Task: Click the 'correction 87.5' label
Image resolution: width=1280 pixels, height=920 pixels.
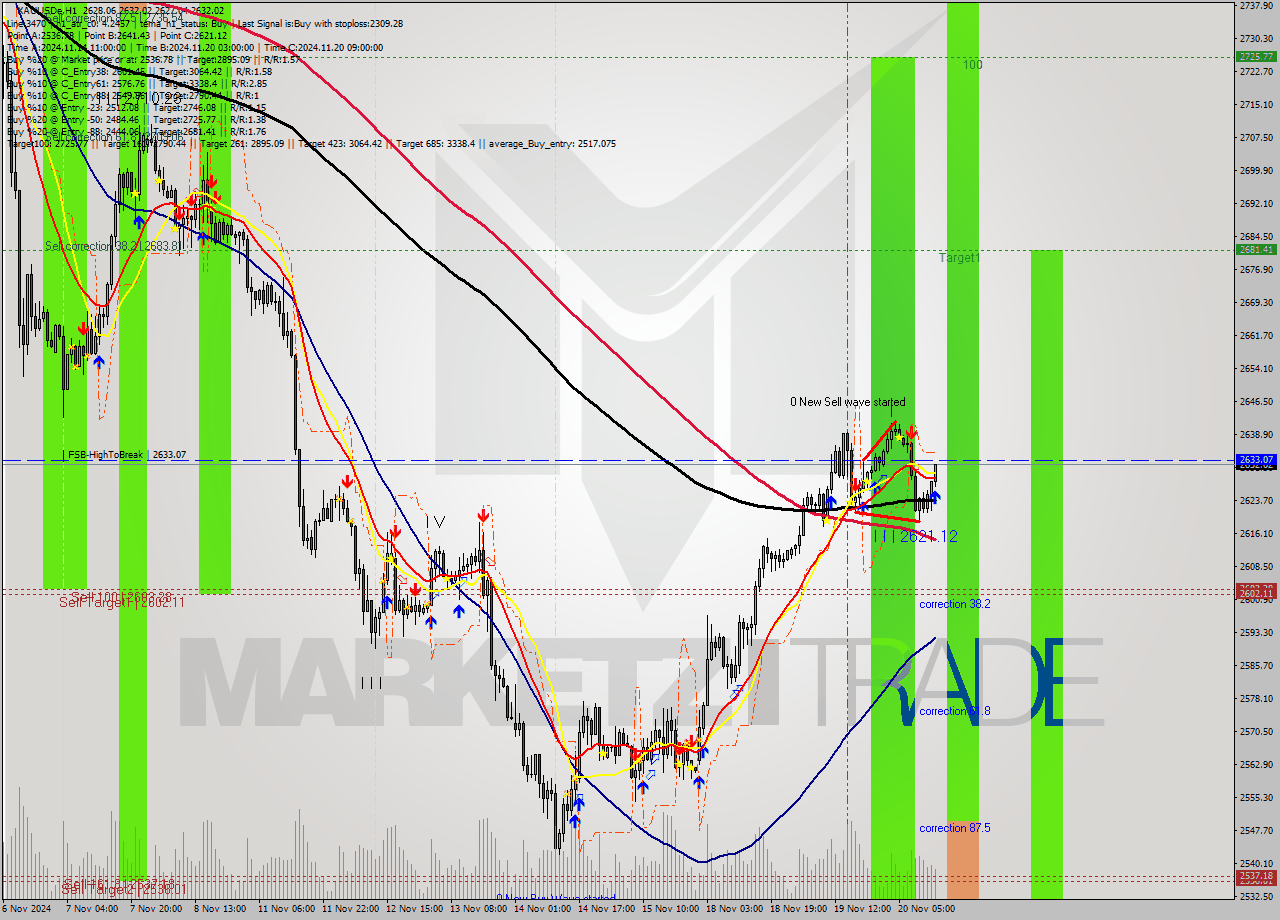Action: click(955, 828)
